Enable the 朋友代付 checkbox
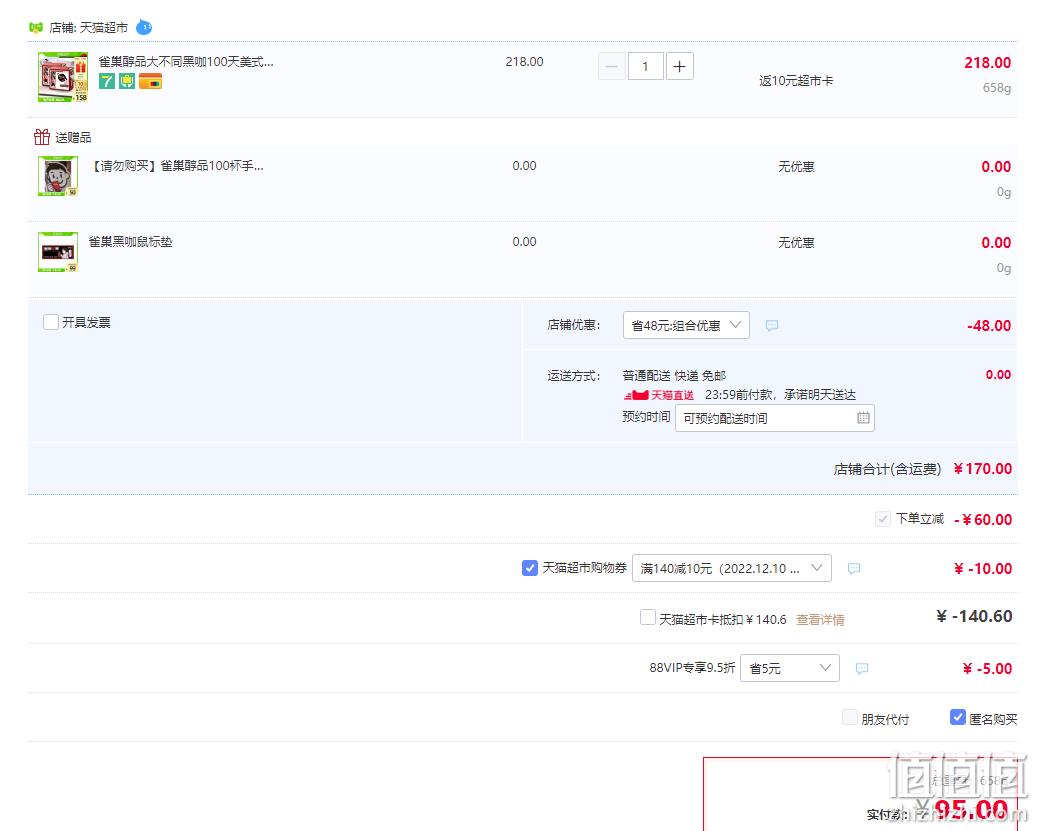The width and height of the screenshot is (1037, 831). coord(850,718)
